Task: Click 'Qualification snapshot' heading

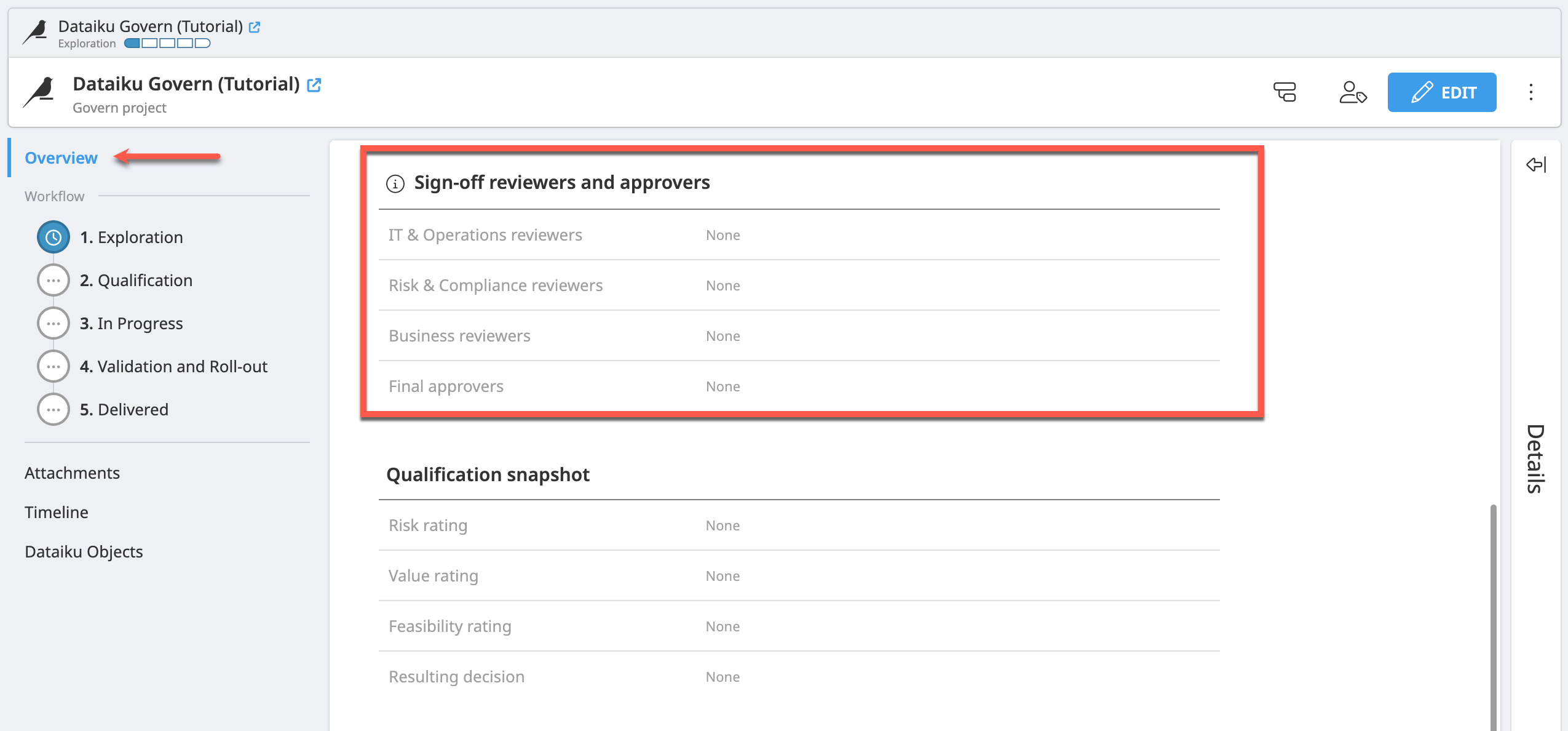Action: tap(488, 475)
